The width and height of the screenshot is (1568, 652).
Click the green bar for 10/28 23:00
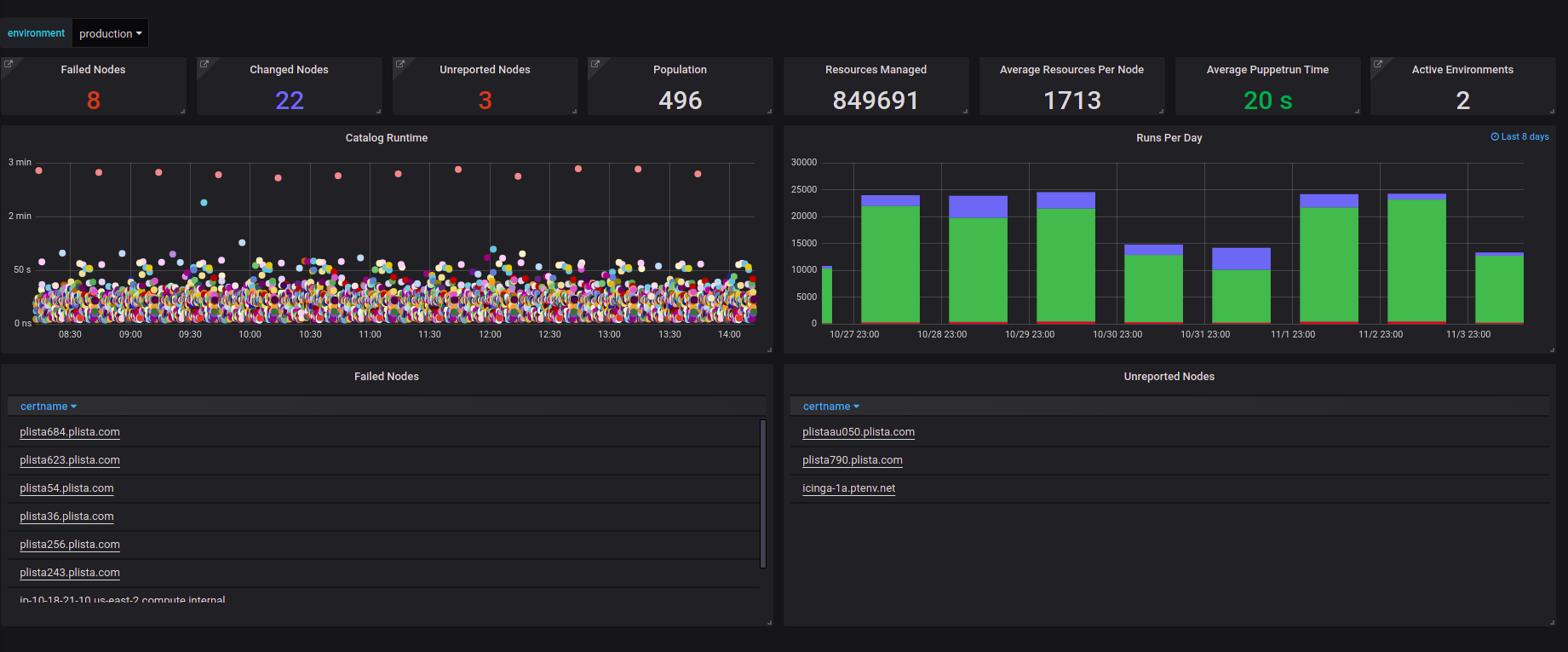click(x=978, y=270)
